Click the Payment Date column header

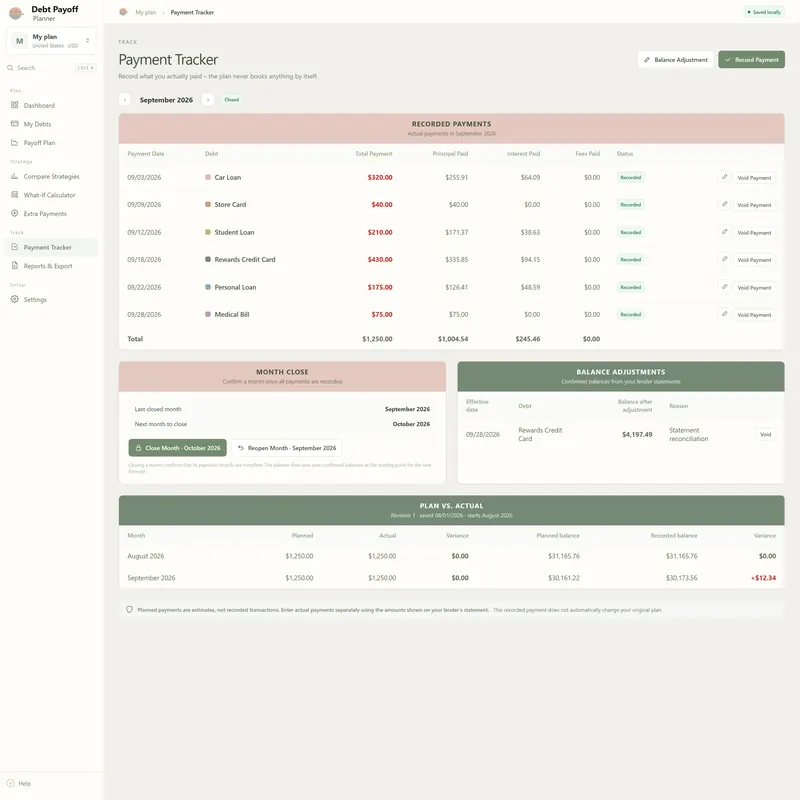[x=146, y=154]
